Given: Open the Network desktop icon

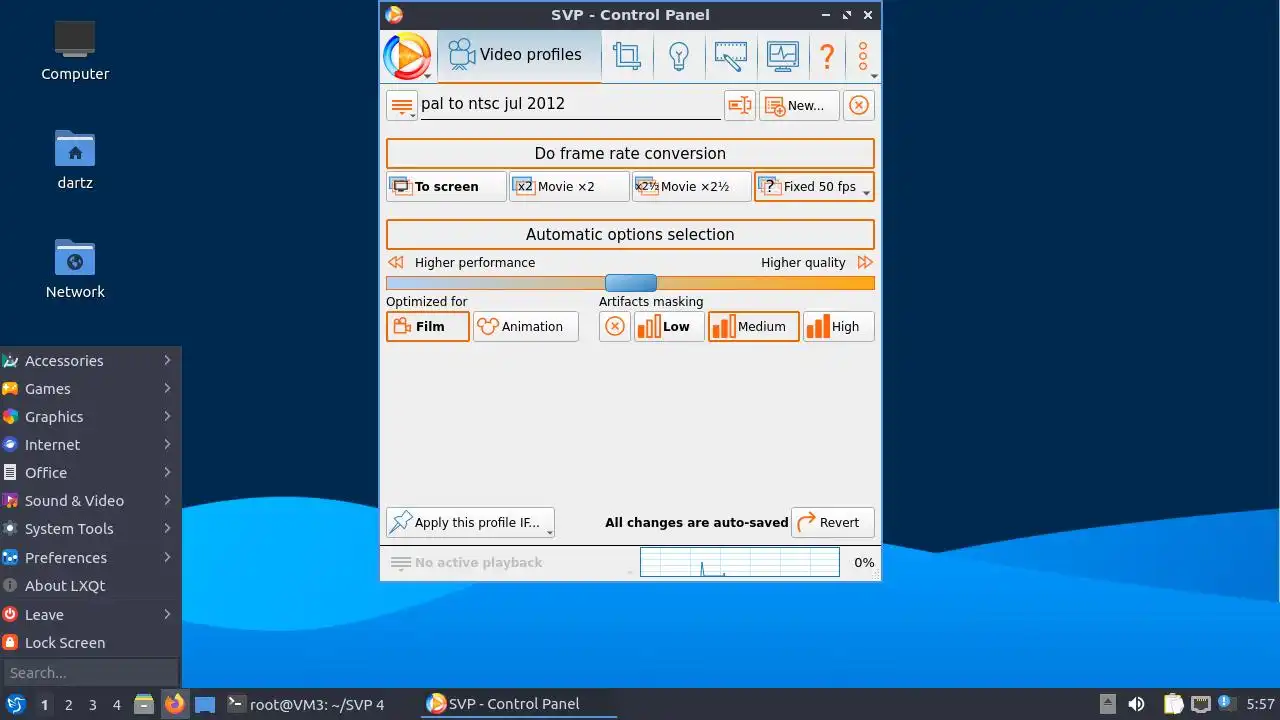Looking at the screenshot, I should click(75, 268).
